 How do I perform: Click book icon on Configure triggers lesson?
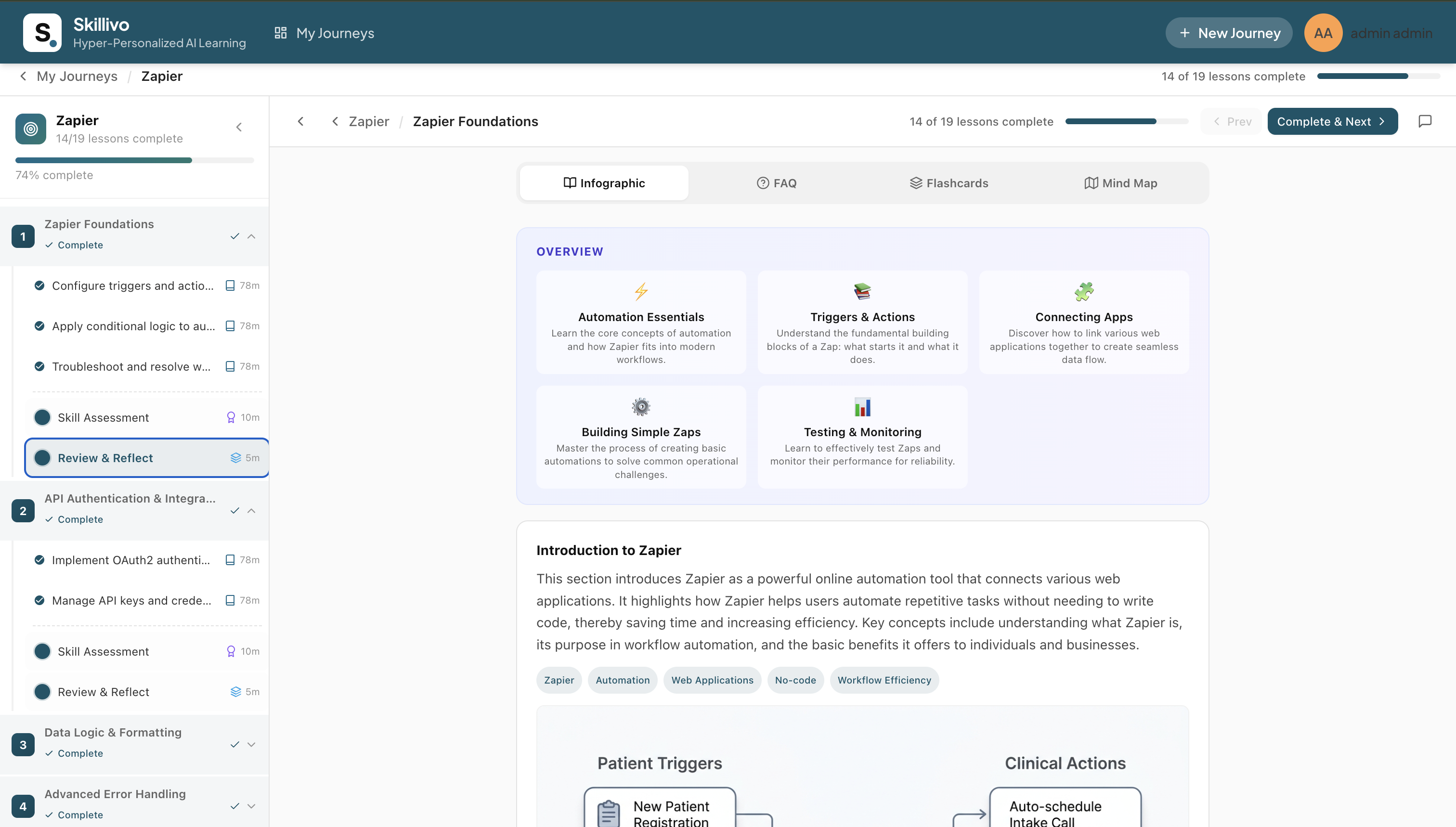230,285
